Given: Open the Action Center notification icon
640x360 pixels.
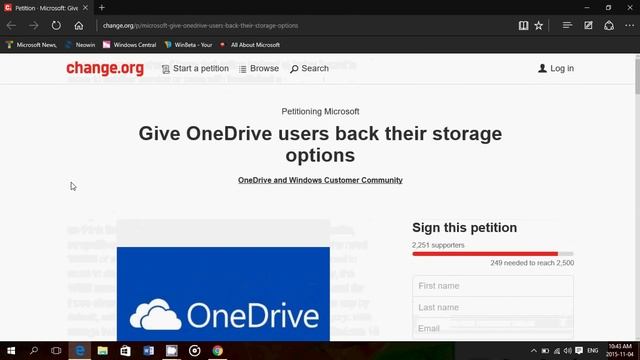Looking at the screenshot, I should pos(579,351).
